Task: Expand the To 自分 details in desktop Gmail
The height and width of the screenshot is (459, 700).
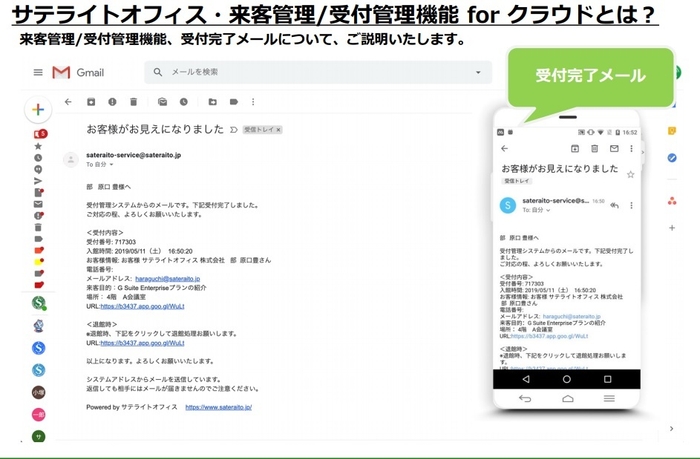Action: pos(112,165)
